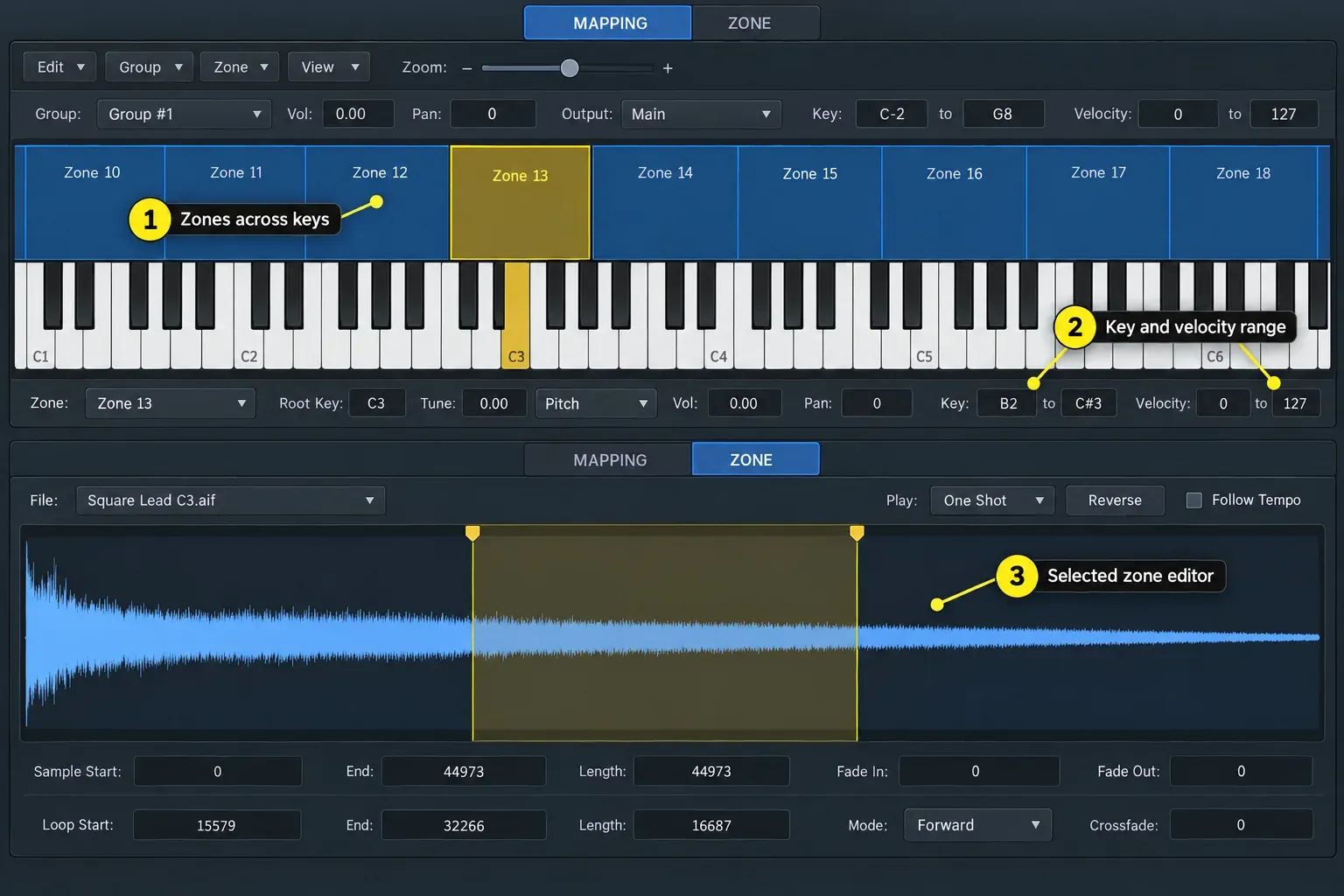Click the group Key low C-2 field

coord(892,114)
